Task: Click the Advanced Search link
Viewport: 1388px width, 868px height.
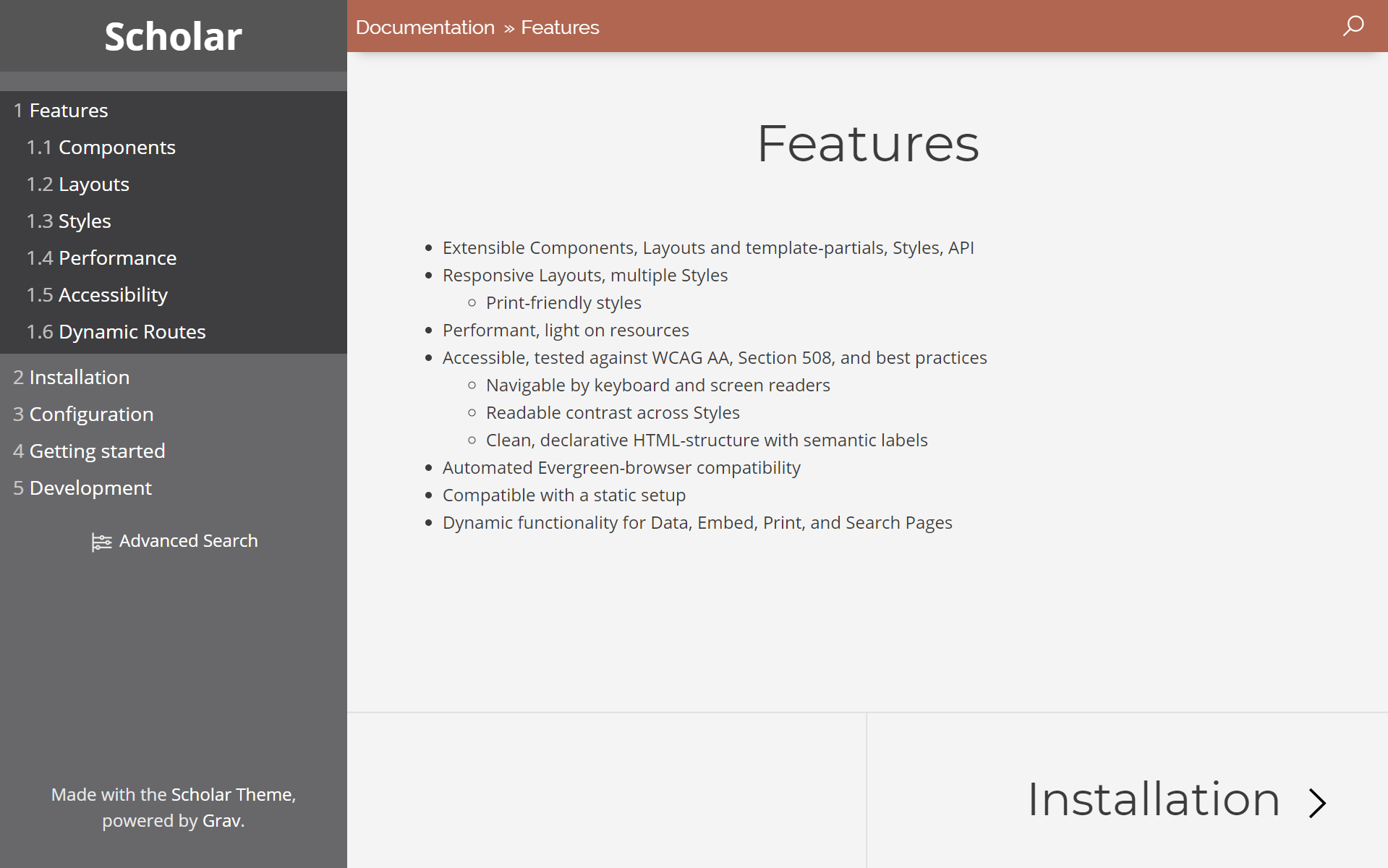Action: pos(188,541)
